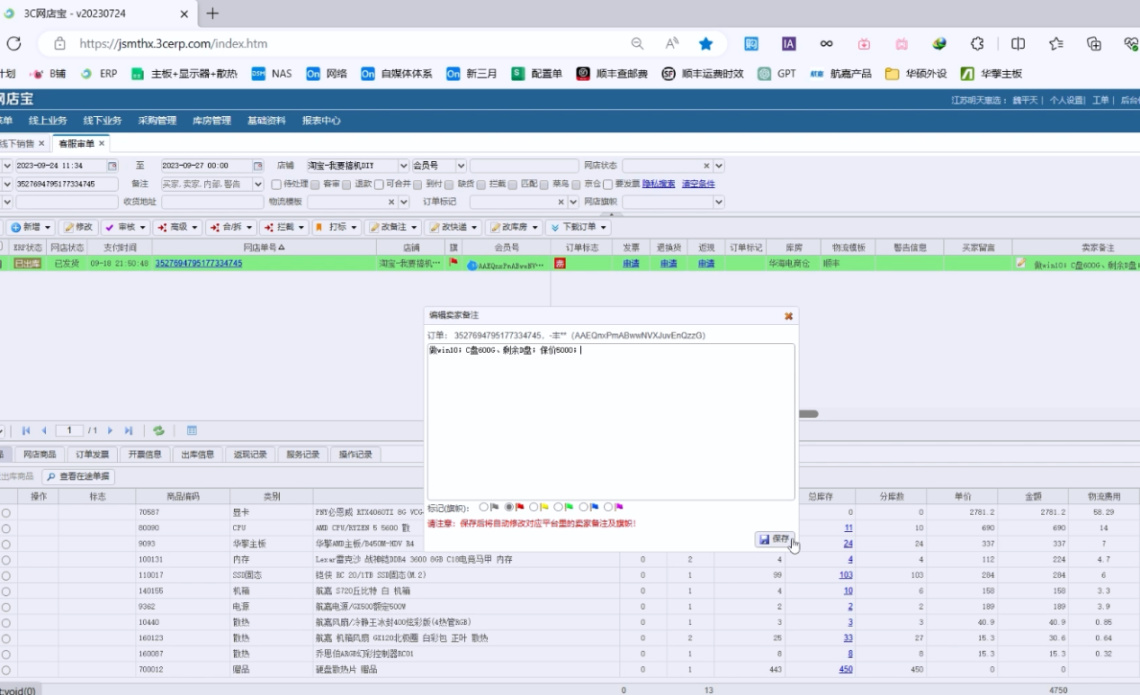Click the 隐私搜索 link
Screen dimensions: 1140x695
(659, 184)
